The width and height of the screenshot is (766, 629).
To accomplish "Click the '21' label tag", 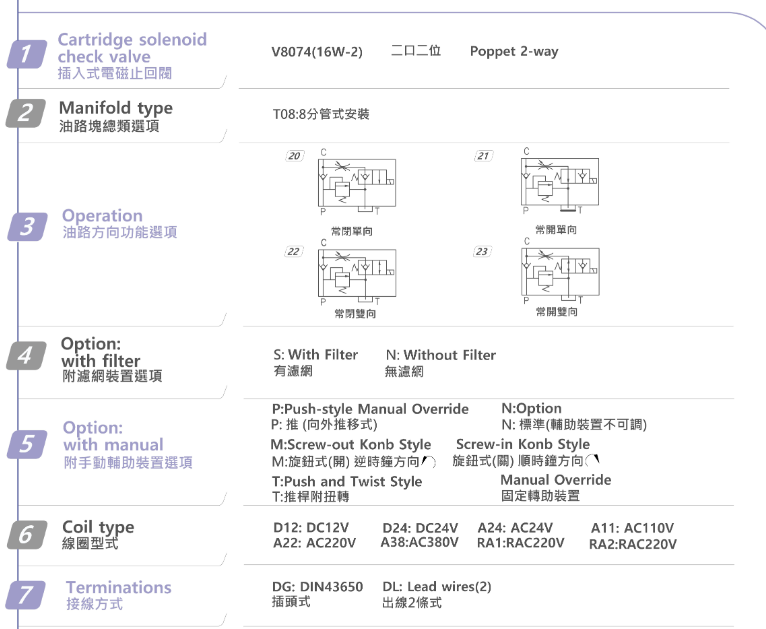I will (x=483, y=156).
